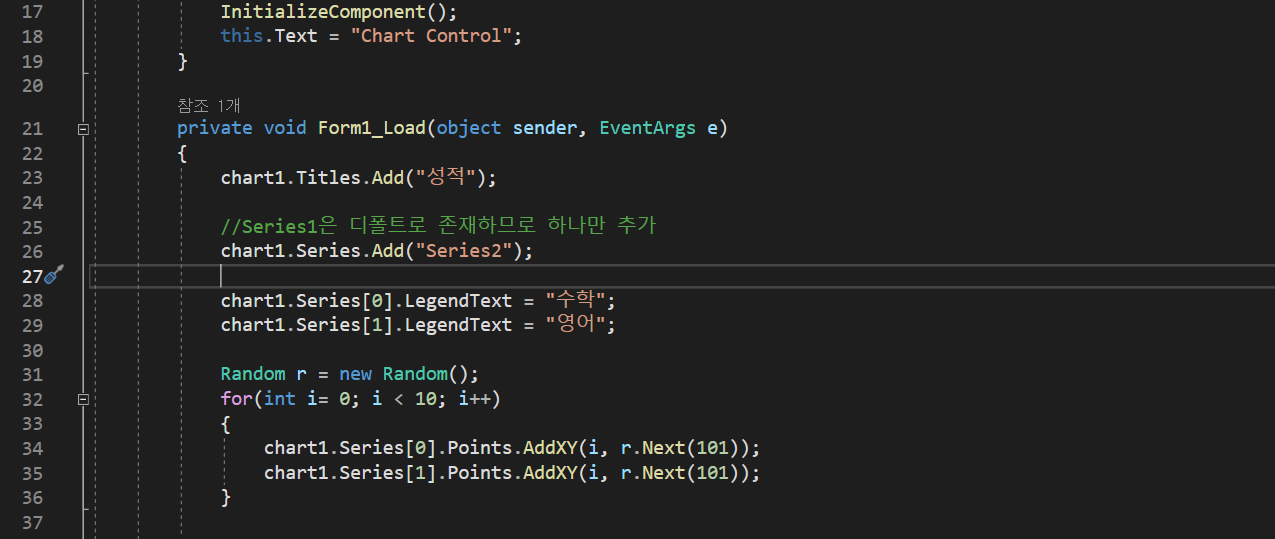Click 'Titles' on line 23
The image size is (1275, 539).
[329, 177]
